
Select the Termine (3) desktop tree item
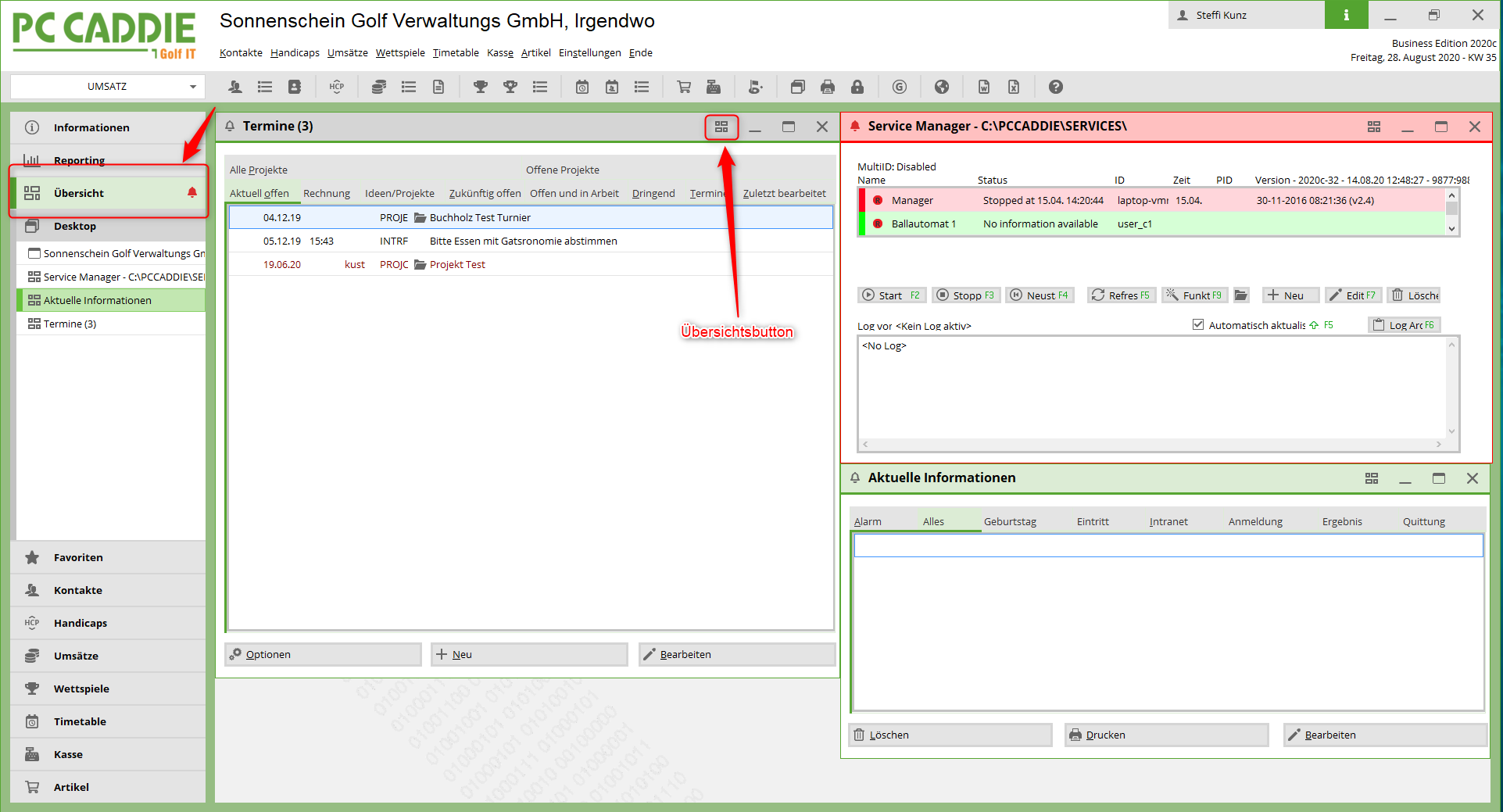coord(112,324)
